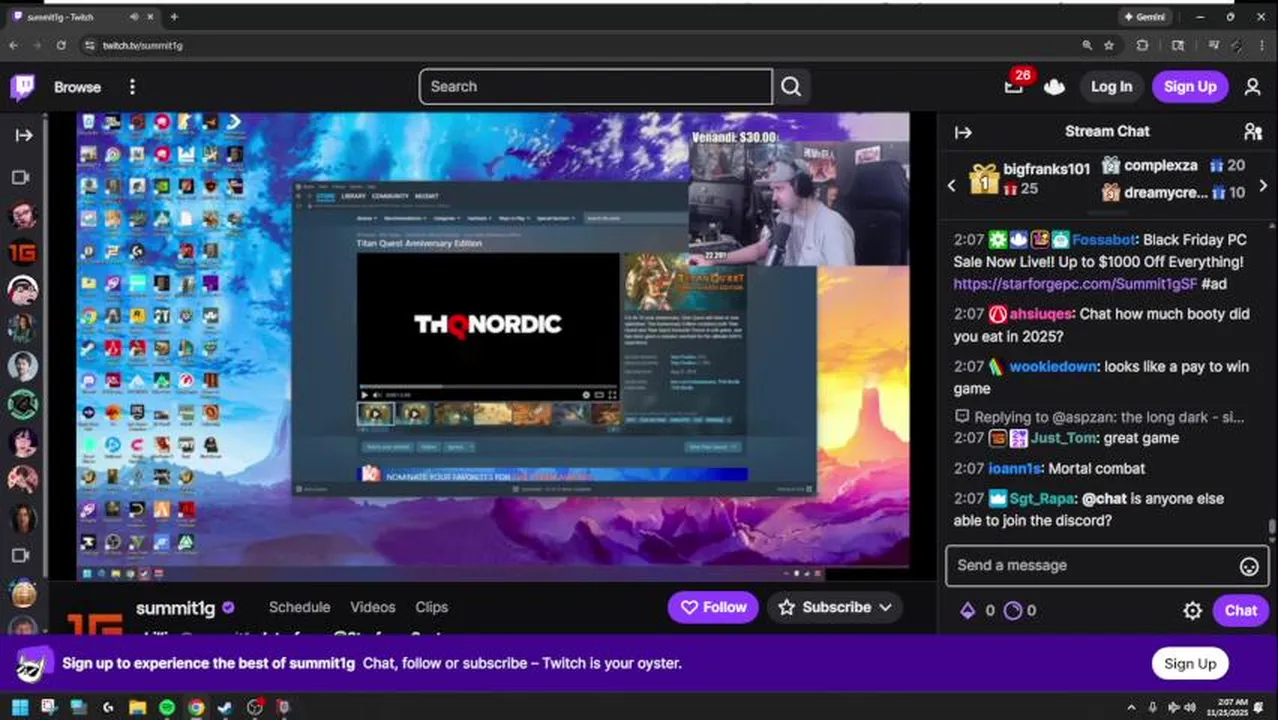The width and height of the screenshot is (1278, 720).
Task: Open the chat community users icon
Action: click(1252, 132)
